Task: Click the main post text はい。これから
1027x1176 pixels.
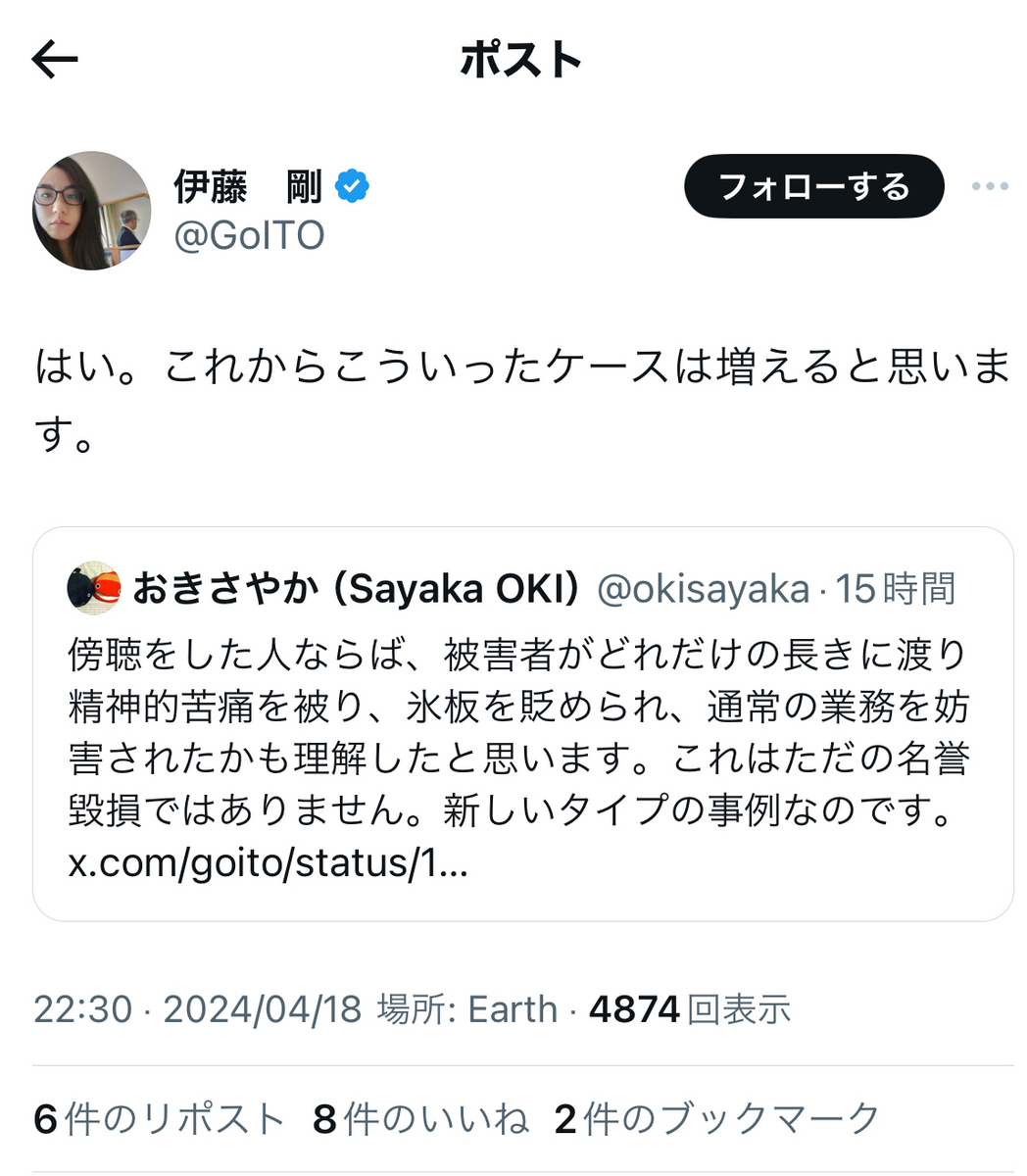Action: pos(522,400)
